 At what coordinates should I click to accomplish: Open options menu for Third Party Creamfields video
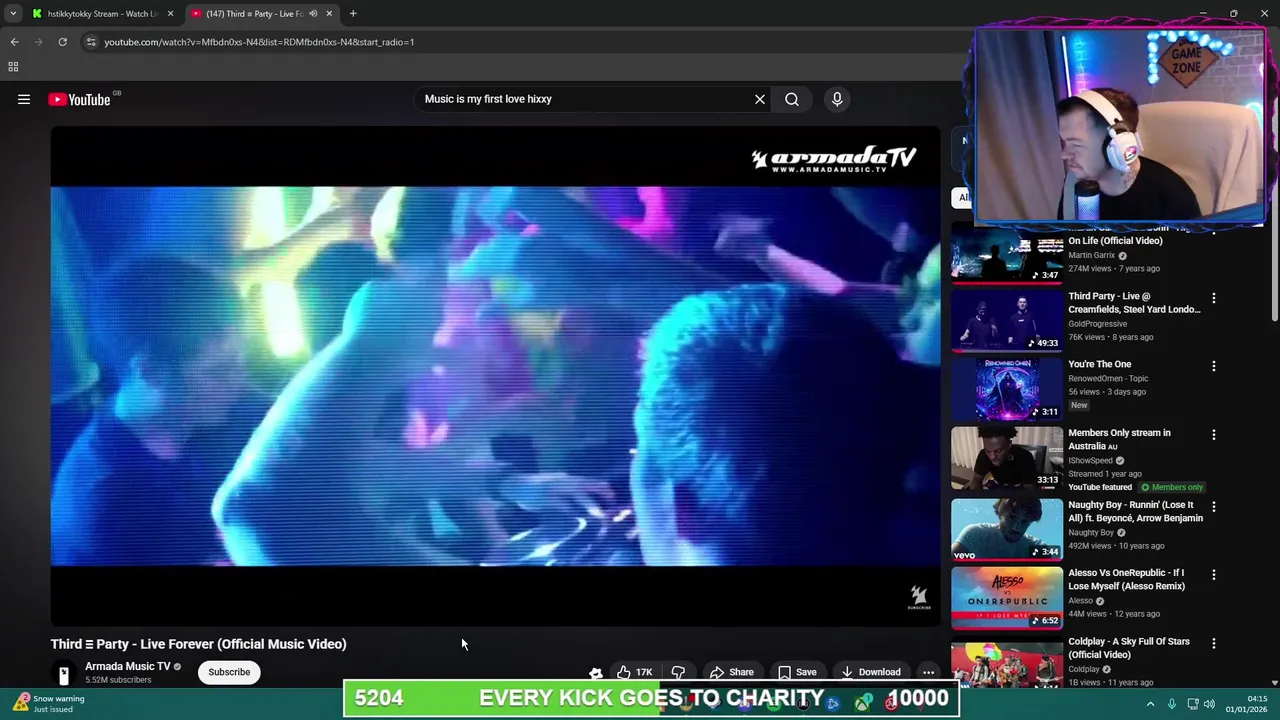click(x=1214, y=298)
